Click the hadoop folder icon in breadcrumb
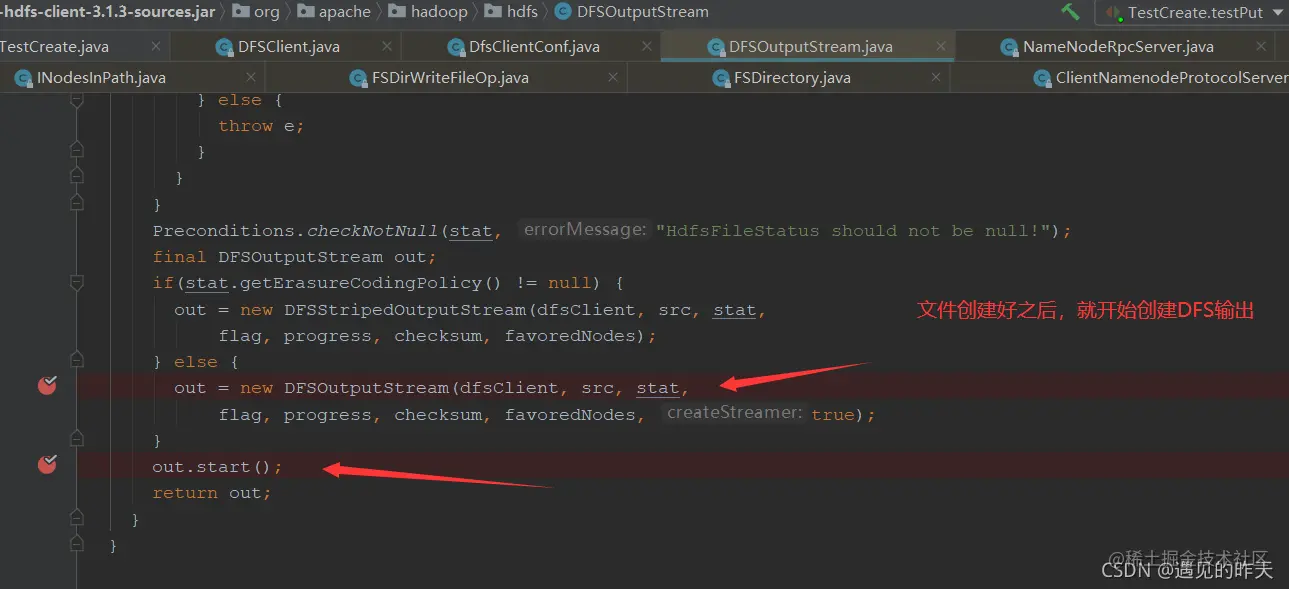Viewport: 1289px width, 589px height. [x=395, y=12]
